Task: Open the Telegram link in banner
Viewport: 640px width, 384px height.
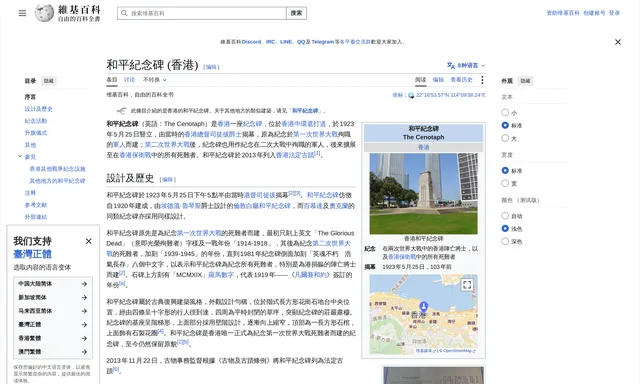Action: pyautogui.click(x=322, y=42)
